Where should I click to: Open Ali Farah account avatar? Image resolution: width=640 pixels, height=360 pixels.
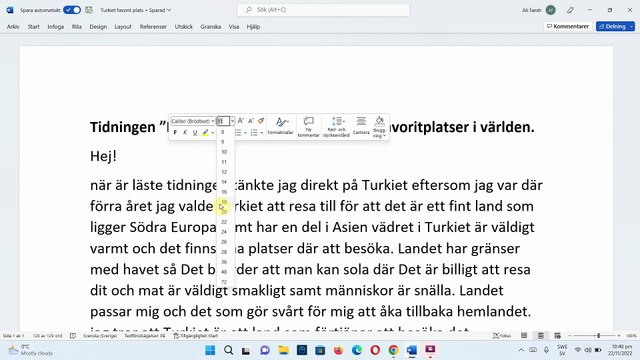(x=551, y=10)
